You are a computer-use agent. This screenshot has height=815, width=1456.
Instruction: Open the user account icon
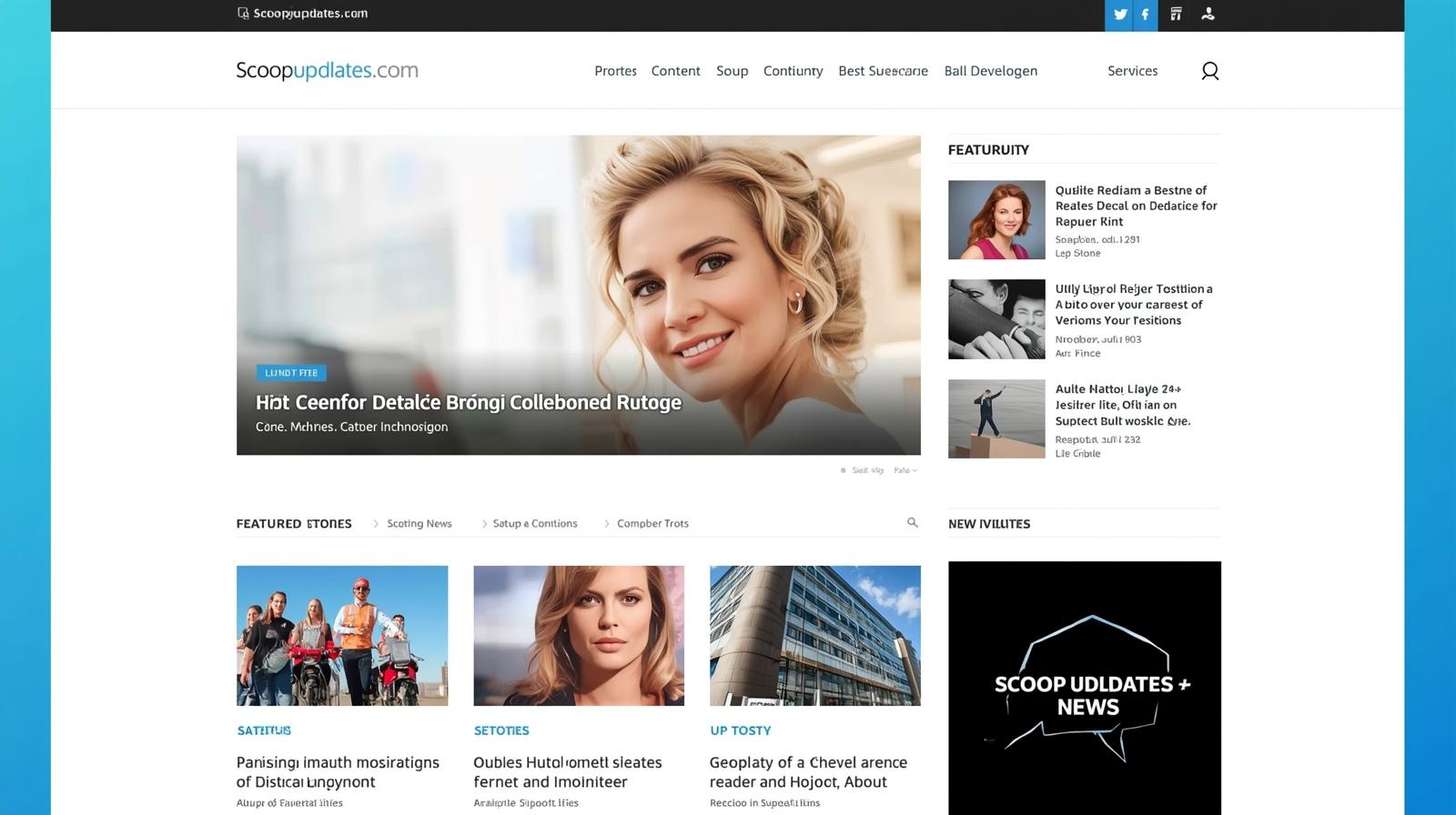pyautogui.click(x=1208, y=15)
